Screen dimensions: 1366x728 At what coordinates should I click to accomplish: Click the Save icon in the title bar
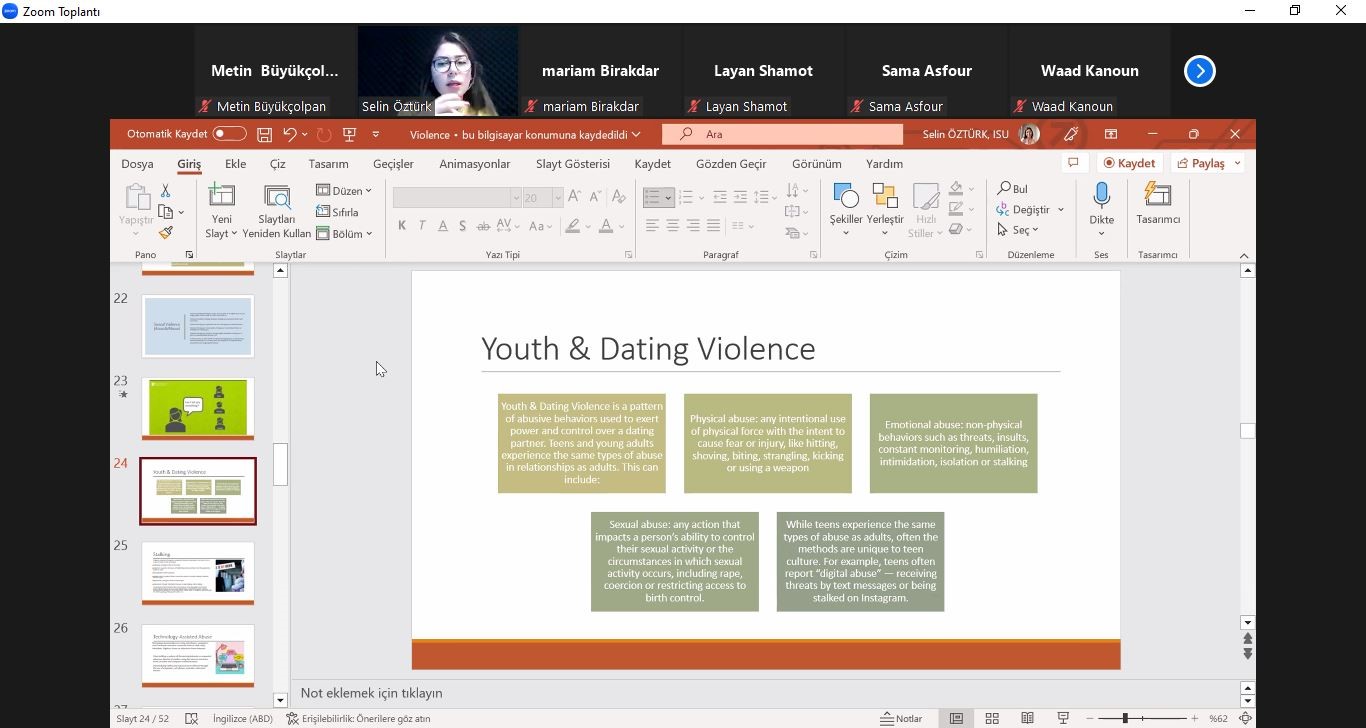[264, 134]
